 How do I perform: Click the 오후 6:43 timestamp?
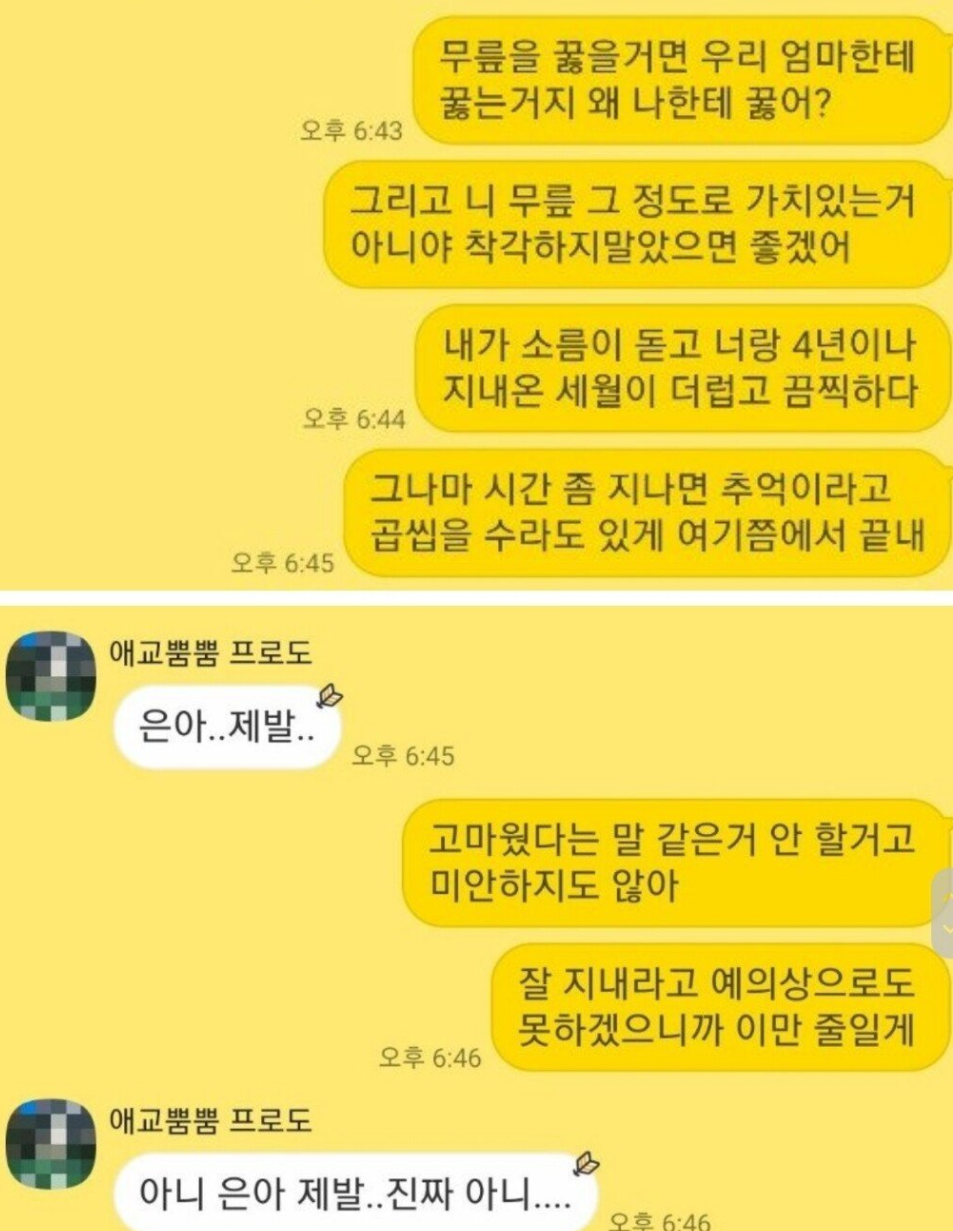(x=351, y=132)
